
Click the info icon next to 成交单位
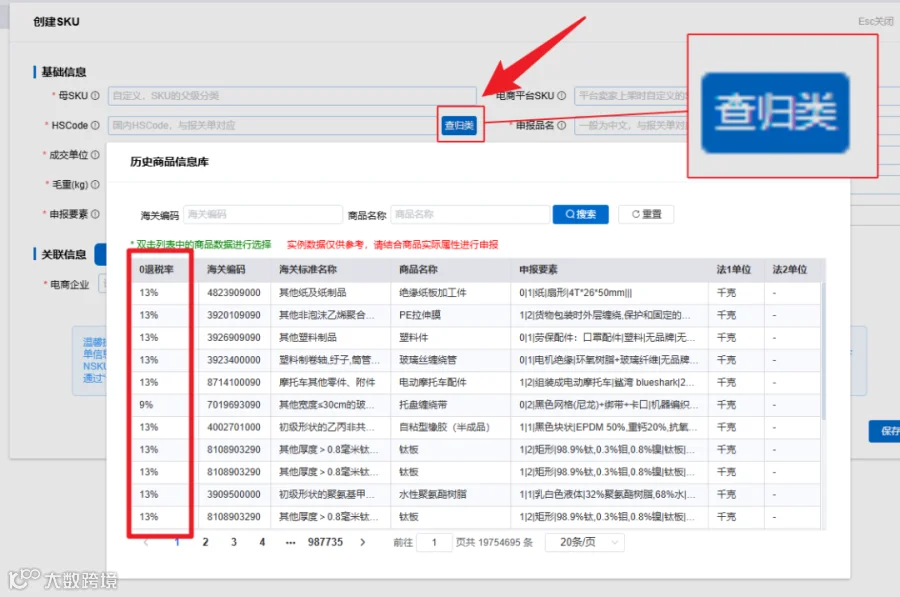coord(95,155)
